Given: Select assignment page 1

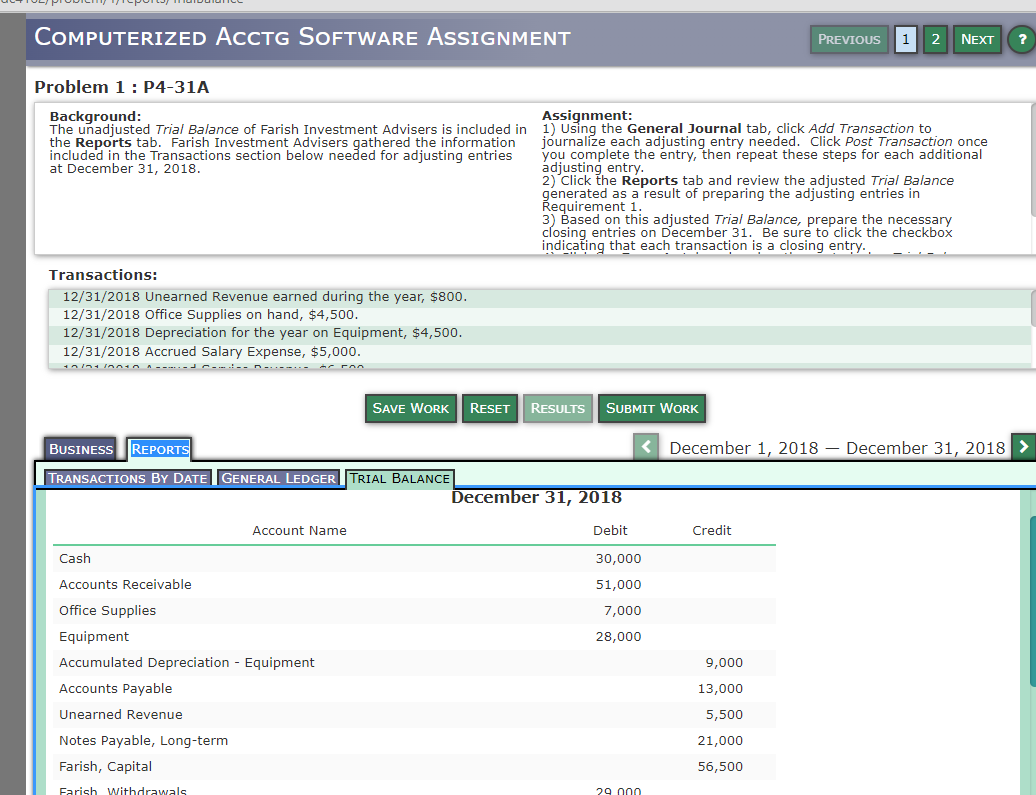Looking at the screenshot, I should pos(905,39).
